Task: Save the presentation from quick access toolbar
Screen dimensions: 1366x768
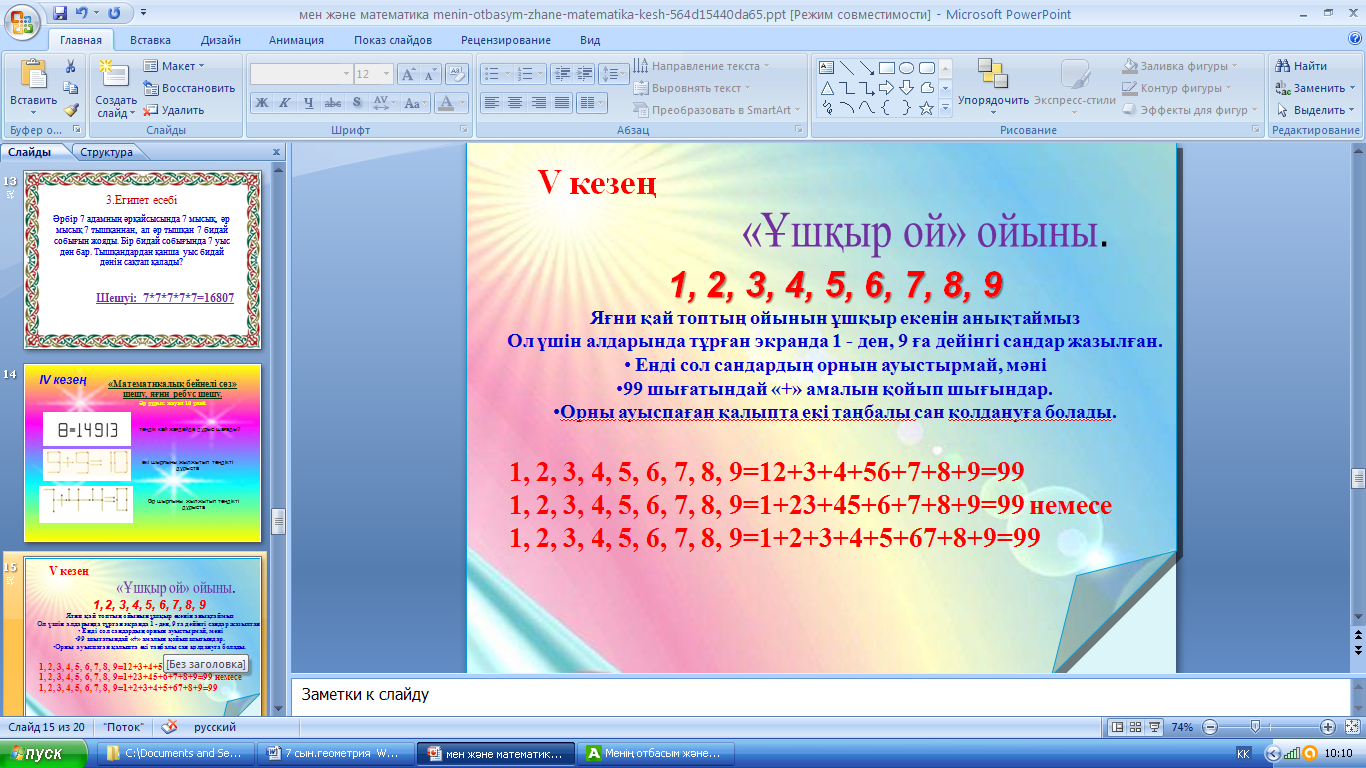Action: click(x=59, y=14)
